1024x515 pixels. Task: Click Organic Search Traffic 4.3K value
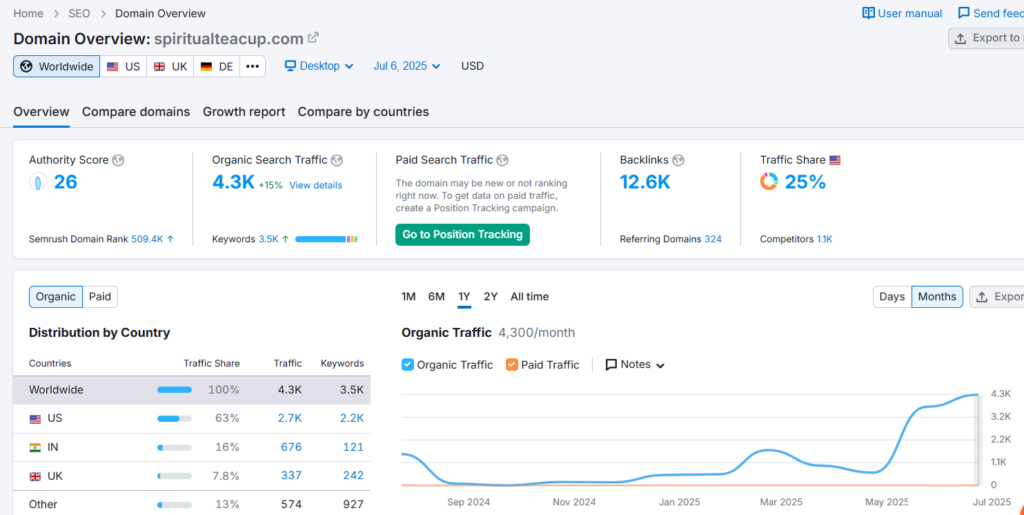coord(233,182)
